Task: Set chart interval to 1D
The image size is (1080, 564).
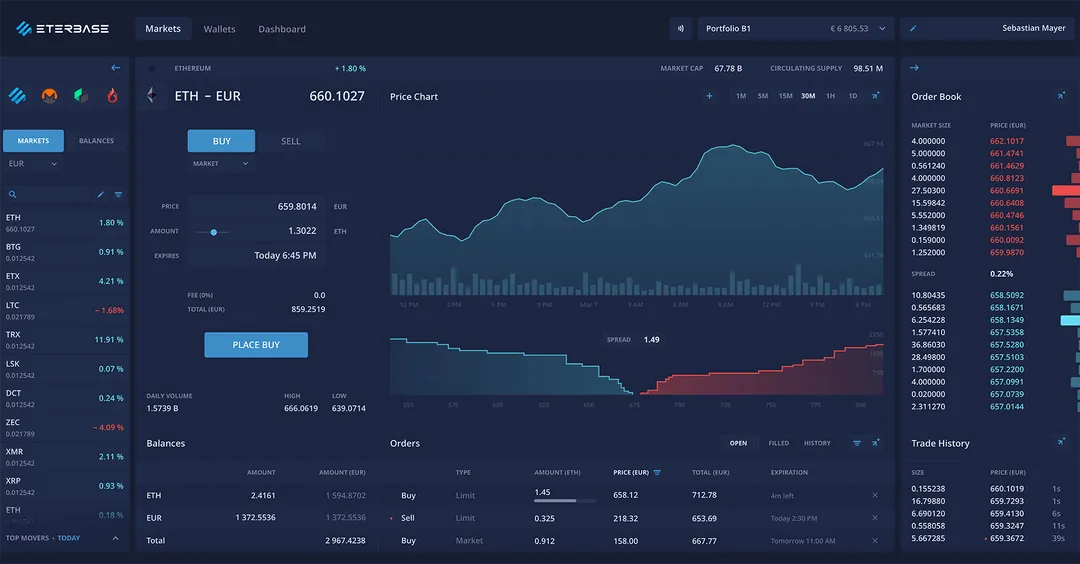Action: click(x=853, y=96)
